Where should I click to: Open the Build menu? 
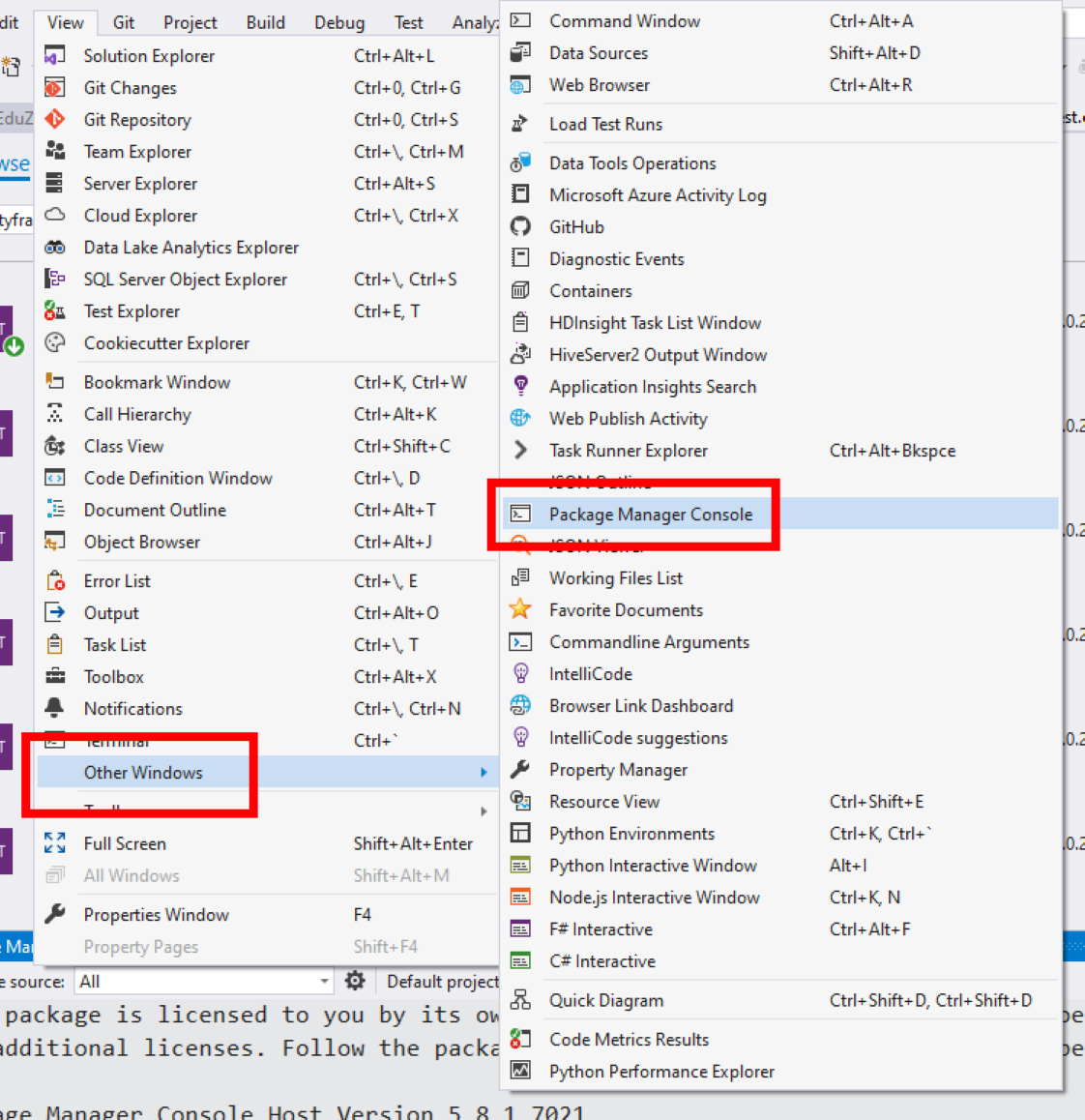tap(266, 23)
